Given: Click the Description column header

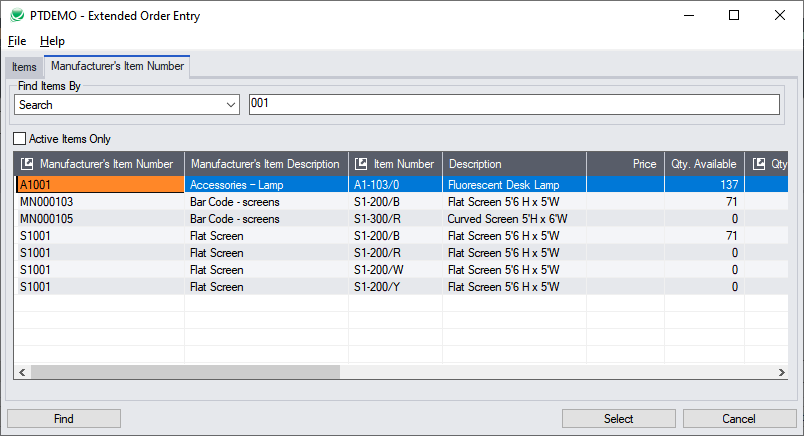Looking at the screenshot, I should (514, 164).
